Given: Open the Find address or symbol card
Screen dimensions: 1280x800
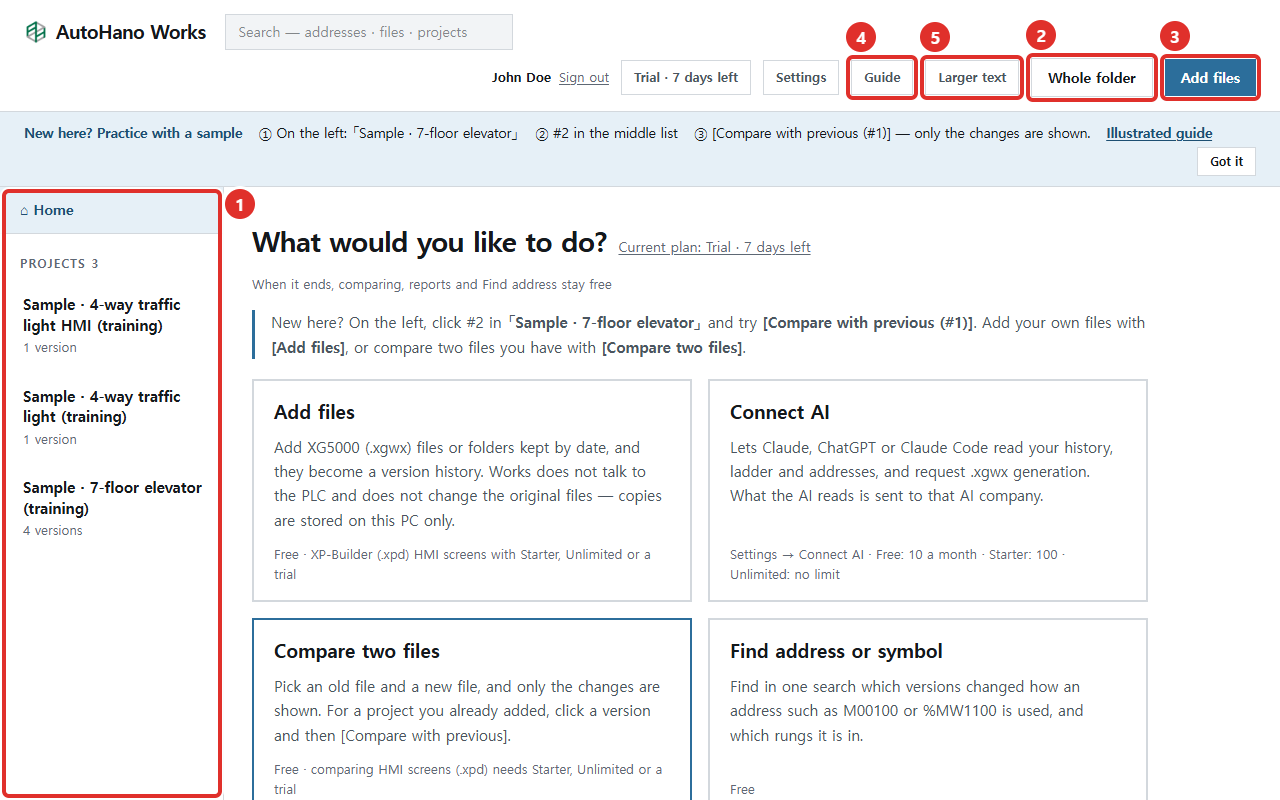Looking at the screenshot, I should click(x=928, y=710).
